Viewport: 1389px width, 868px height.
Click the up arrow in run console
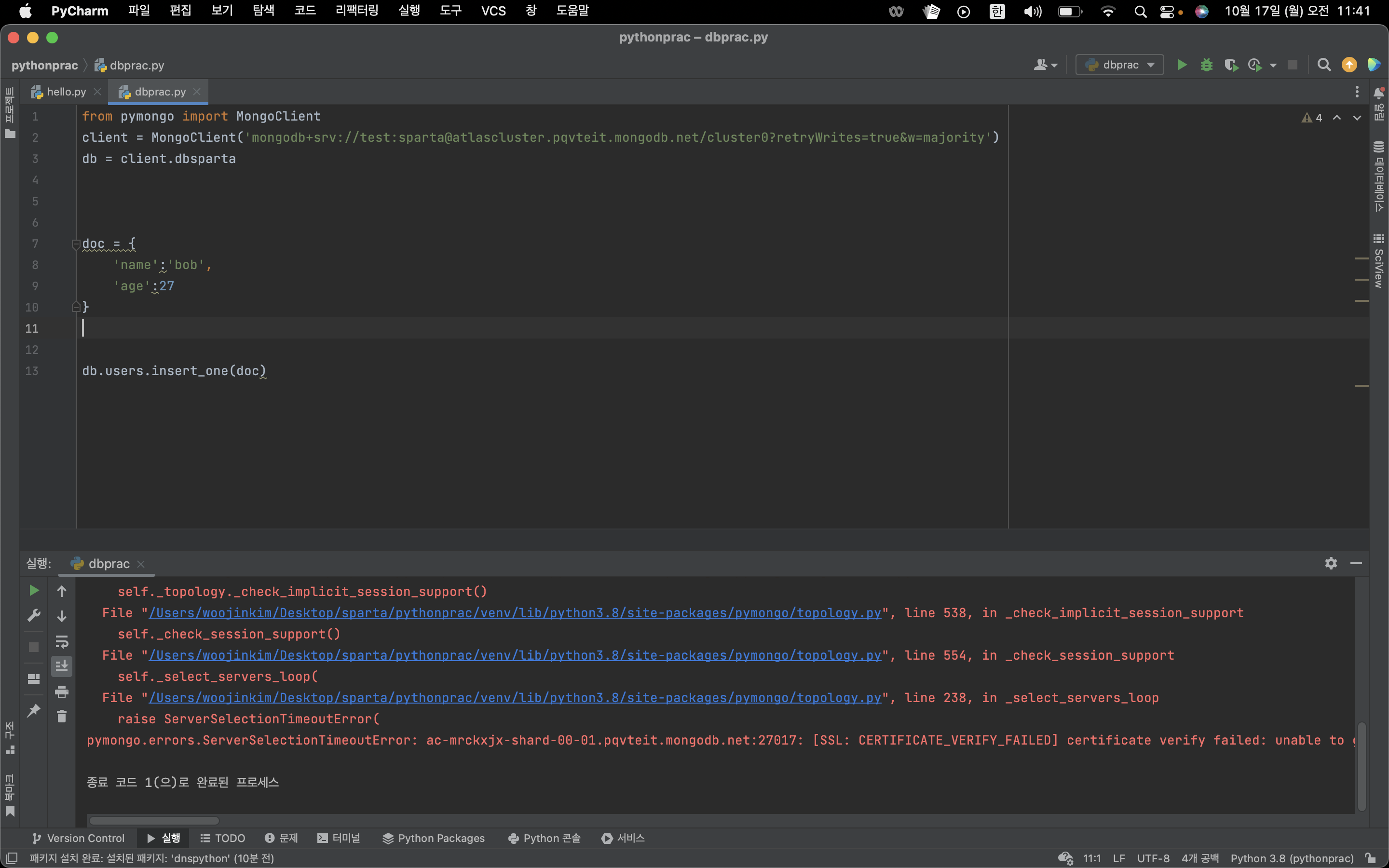[62, 591]
